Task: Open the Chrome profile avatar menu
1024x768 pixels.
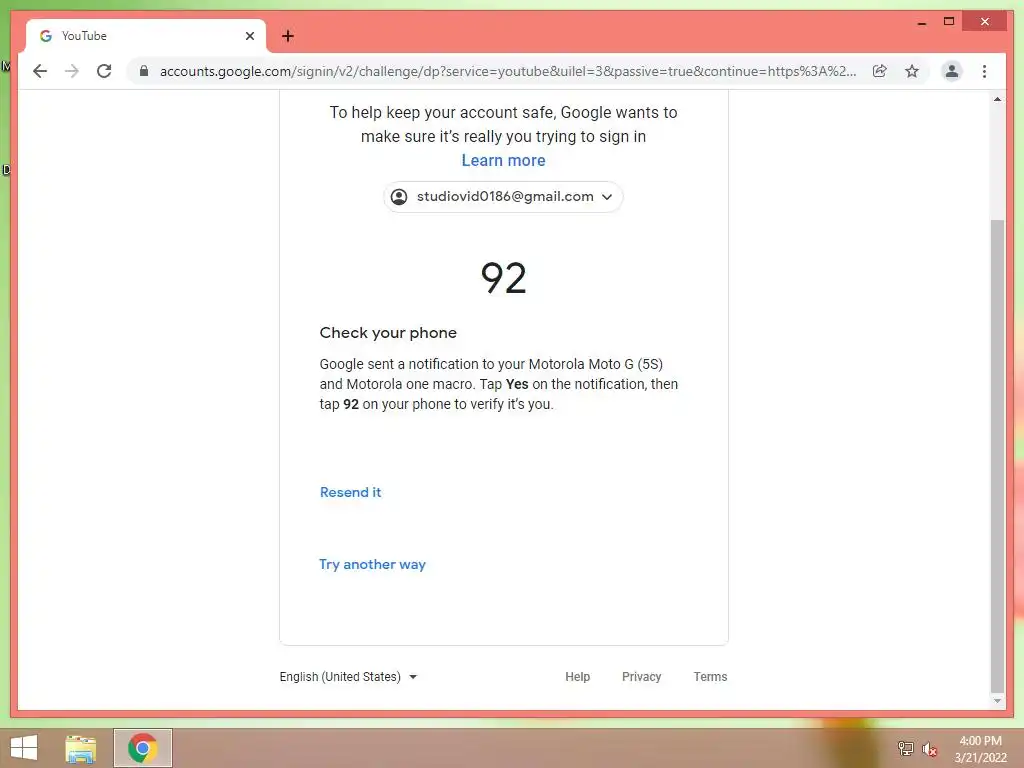Action: tap(952, 71)
